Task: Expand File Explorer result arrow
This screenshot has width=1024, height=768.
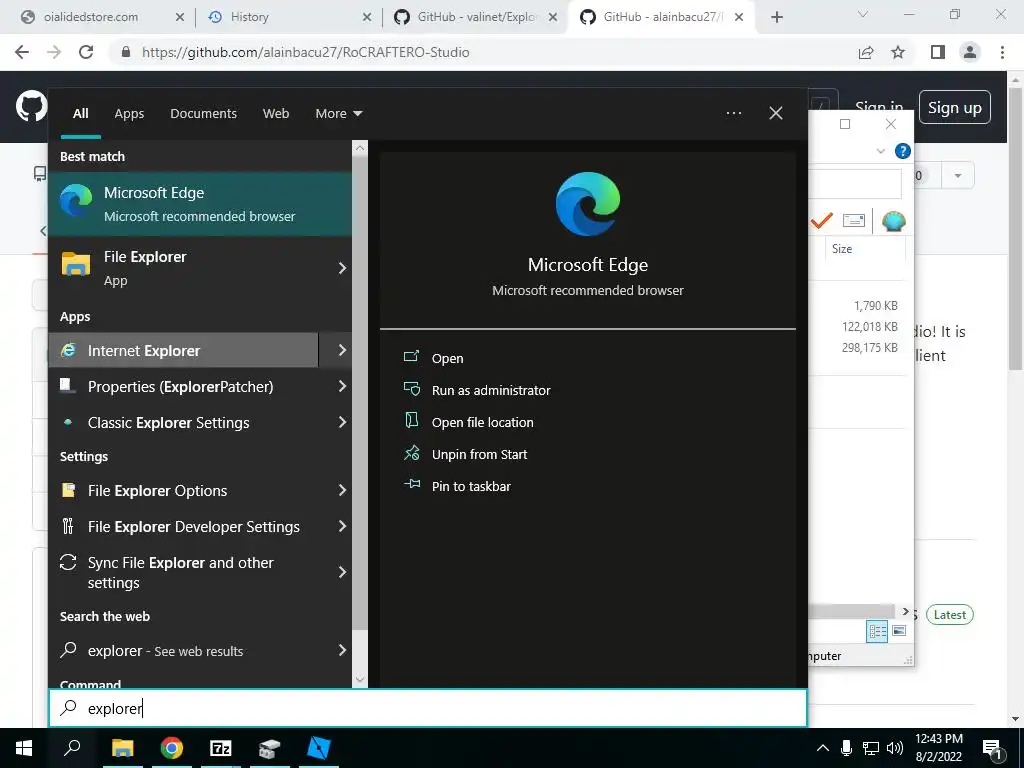Action: tap(342, 268)
